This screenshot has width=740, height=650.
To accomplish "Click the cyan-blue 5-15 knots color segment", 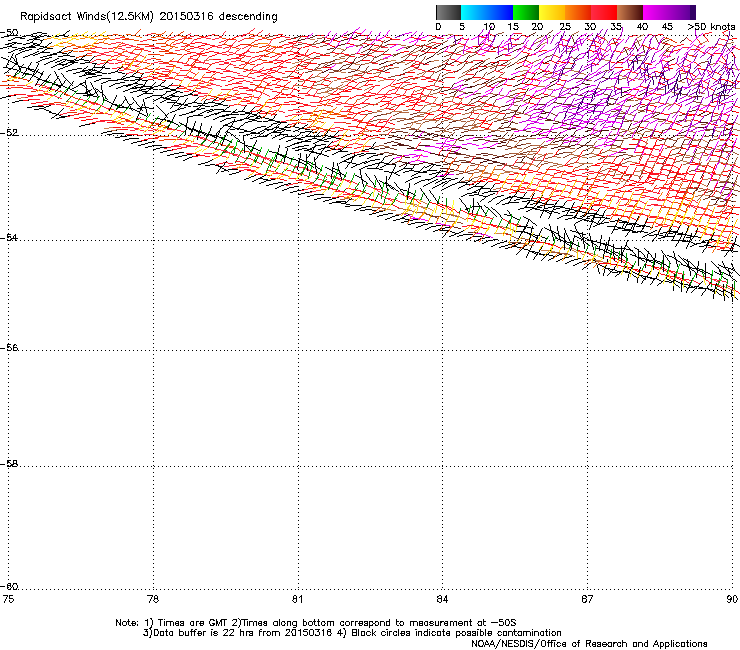I will click(x=487, y=12).
